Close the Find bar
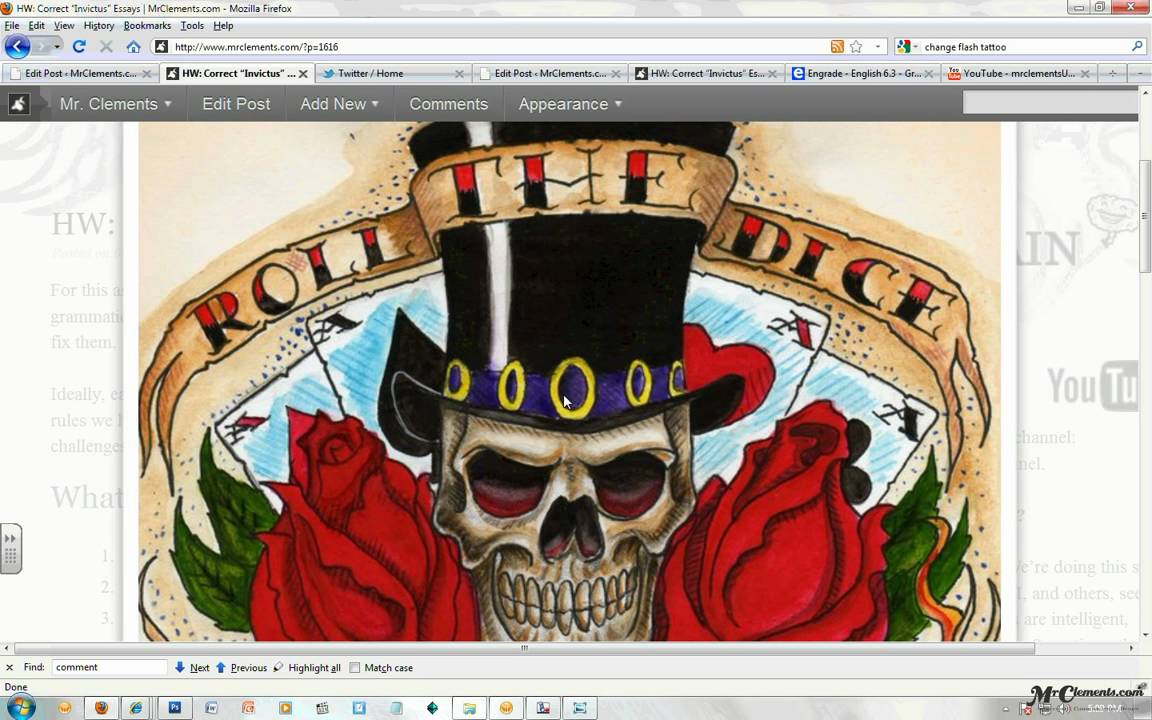Screen dimensions: 1152x720 coord(10,667)
